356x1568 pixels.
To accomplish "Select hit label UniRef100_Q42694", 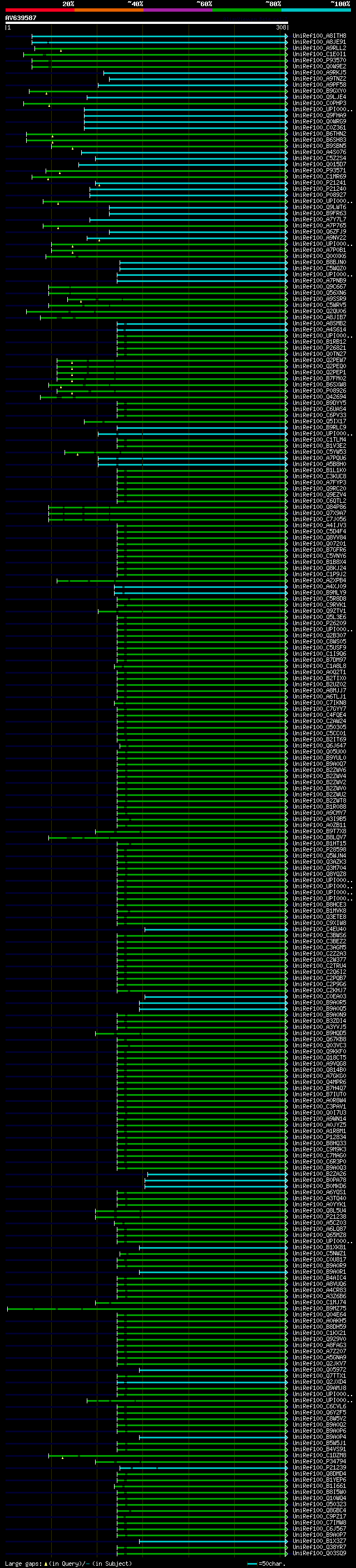I will (x=319, y=397).
